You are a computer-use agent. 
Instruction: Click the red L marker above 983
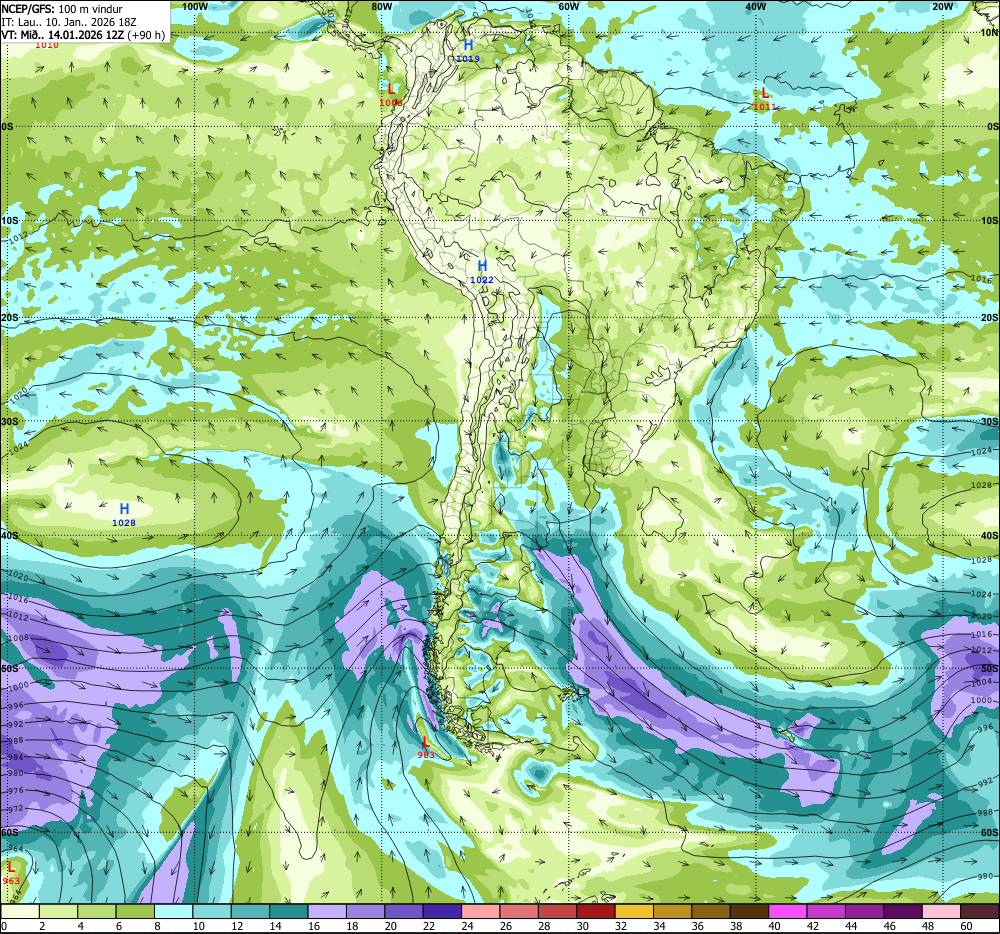tap(425, 741)
